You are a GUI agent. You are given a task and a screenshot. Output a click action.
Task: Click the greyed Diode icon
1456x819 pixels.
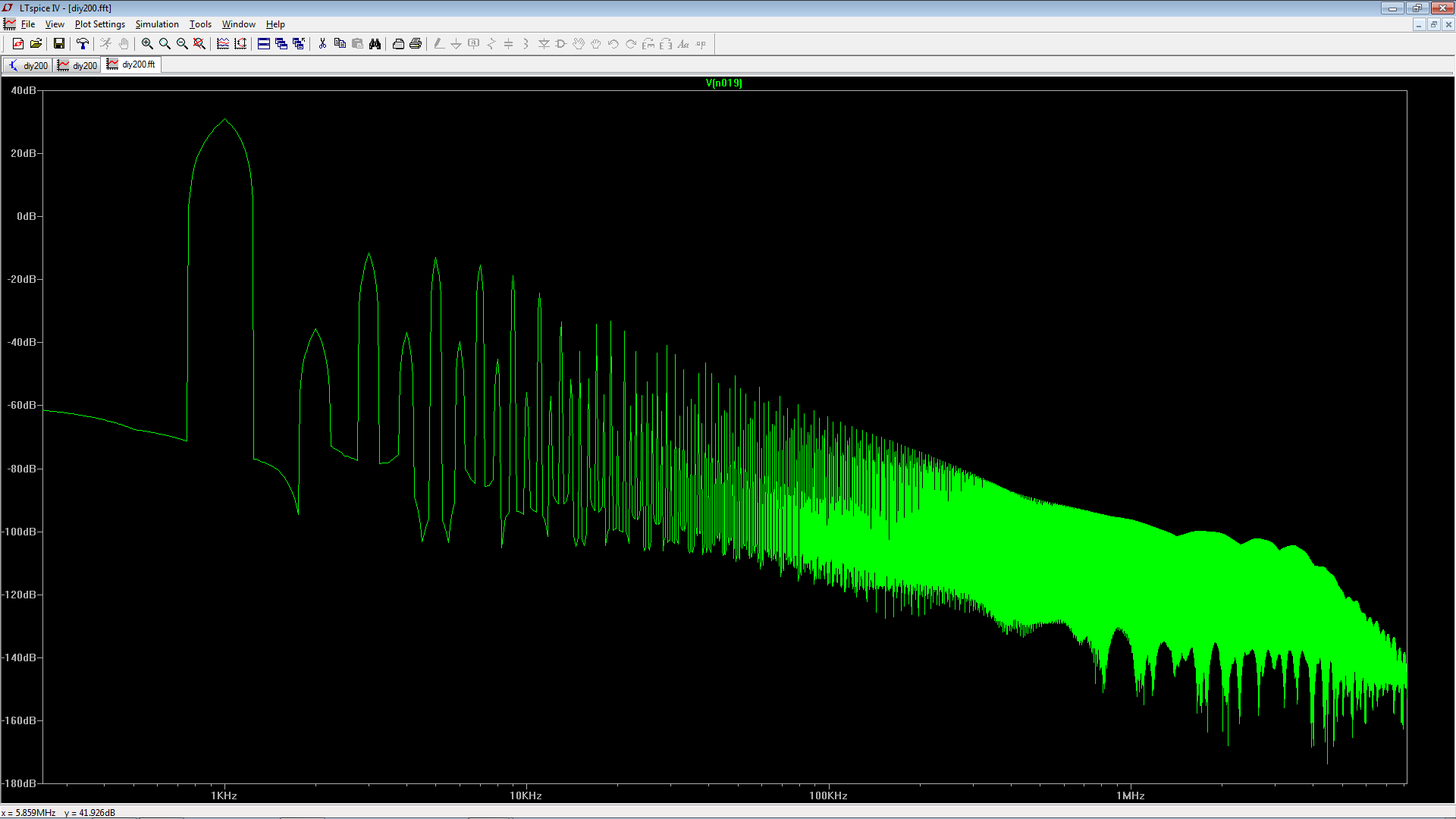tap(544, 44)
